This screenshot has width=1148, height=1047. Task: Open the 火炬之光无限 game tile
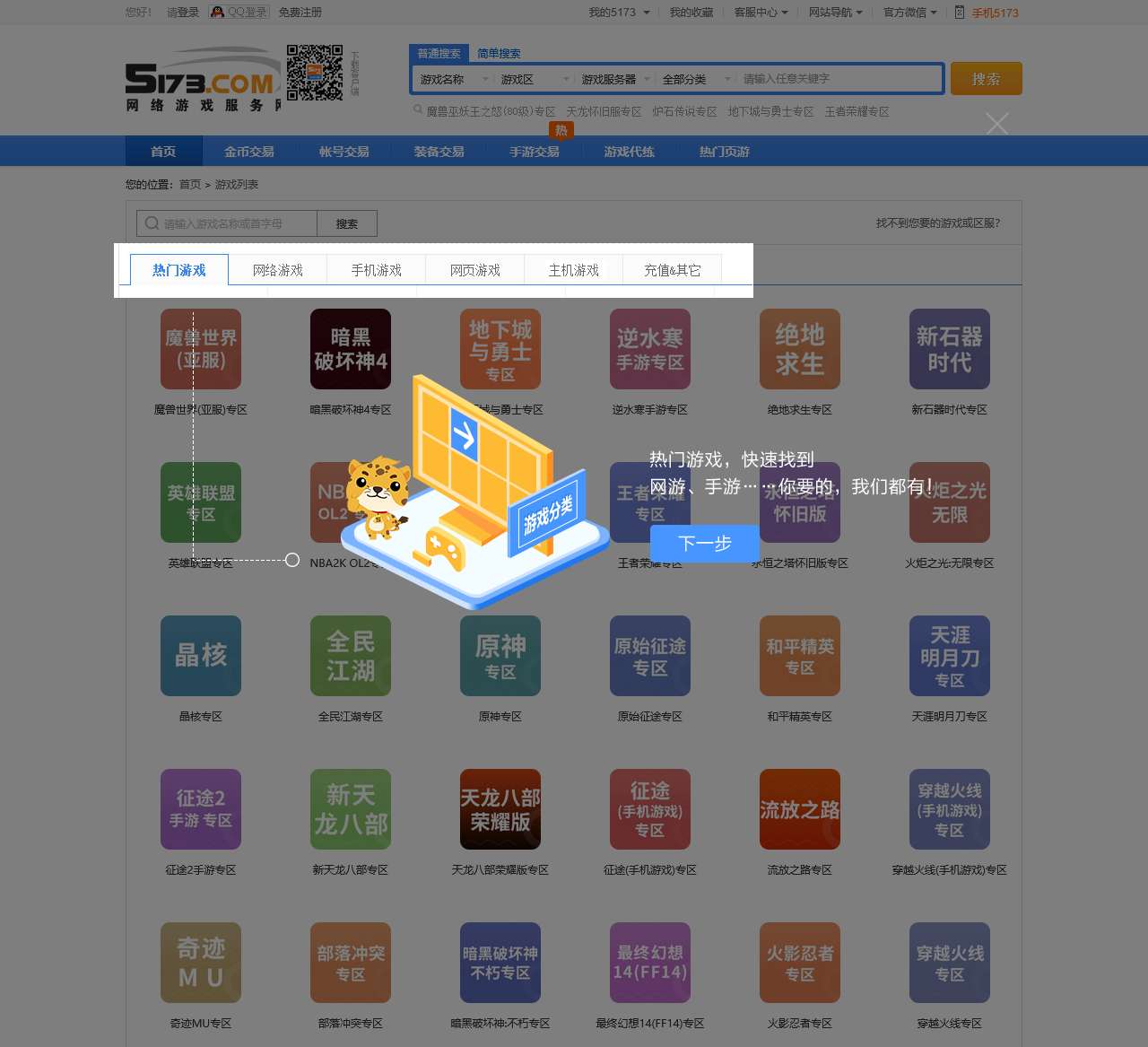point(950,502)
